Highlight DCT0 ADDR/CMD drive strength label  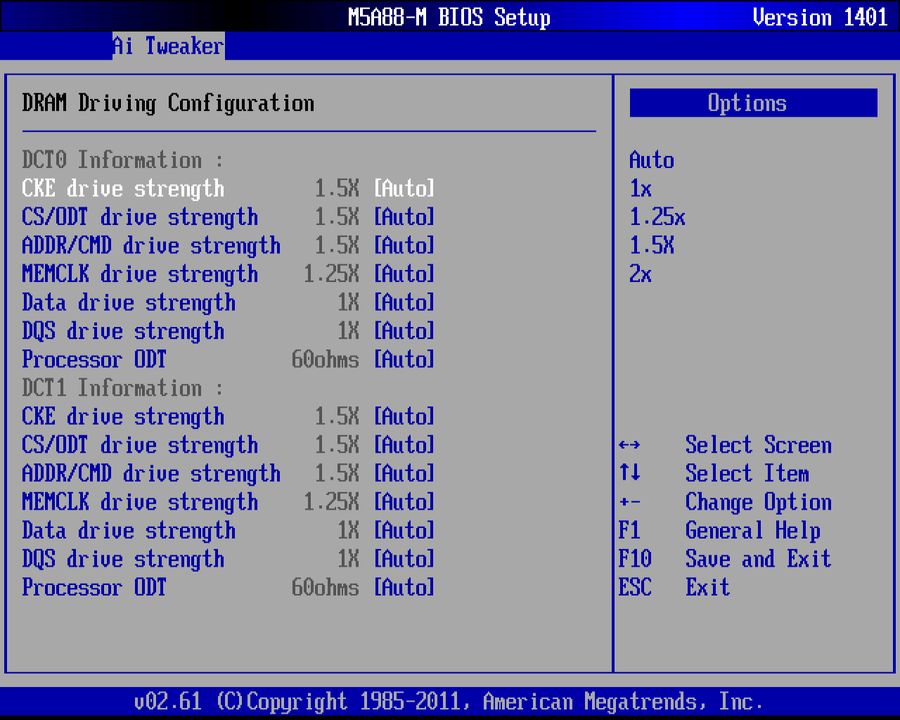coord(151,245)
